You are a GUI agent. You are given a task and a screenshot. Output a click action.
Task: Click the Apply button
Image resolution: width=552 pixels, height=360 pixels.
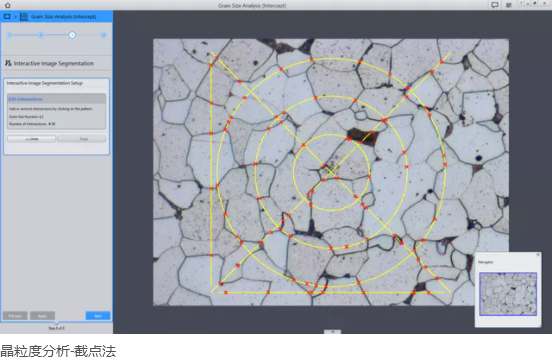pyautogui.click(x=42, y=316)
